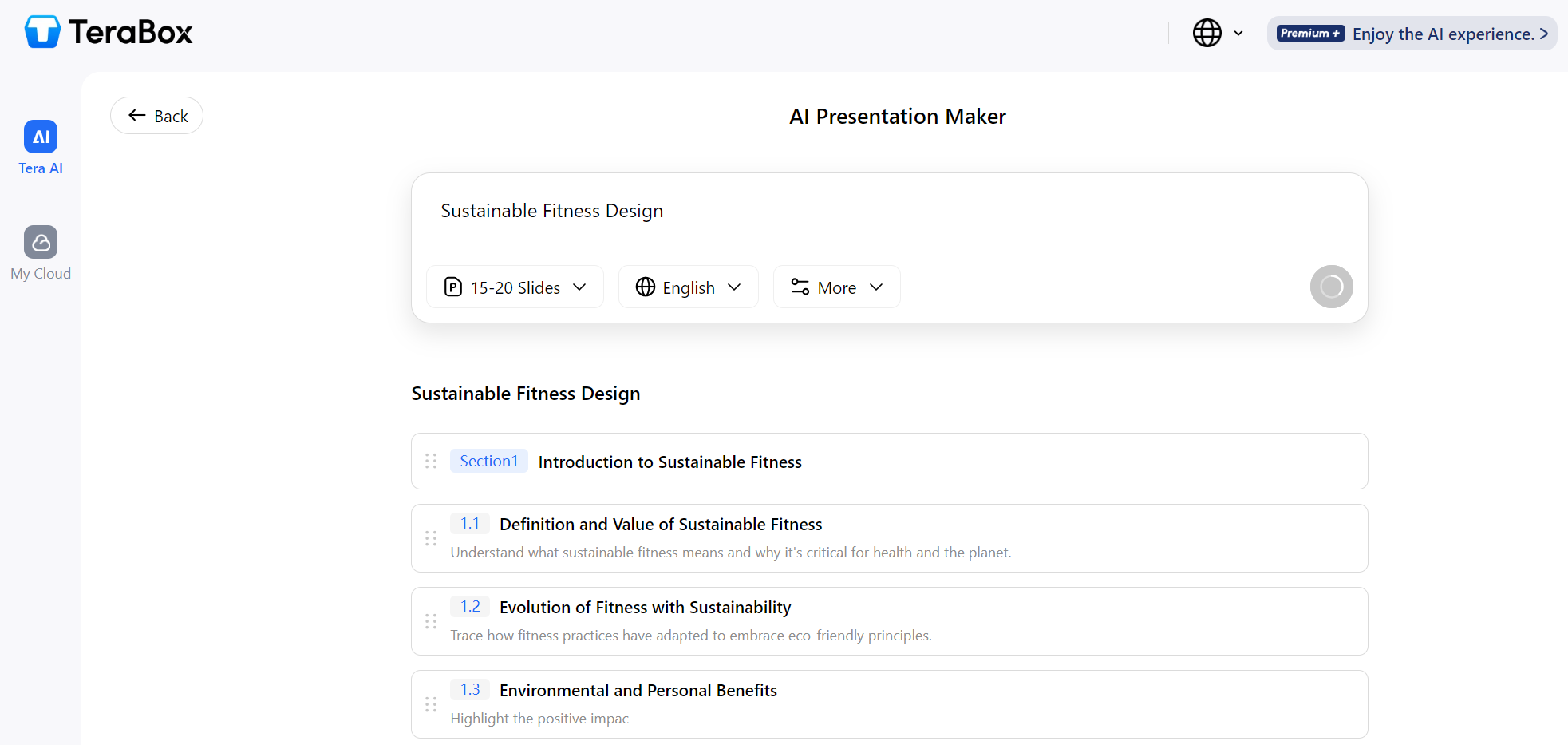Click description 'Understand what sustainable fitness means'
The height and width of the screenshot is (745, 1568).
[x=731, y=553]
